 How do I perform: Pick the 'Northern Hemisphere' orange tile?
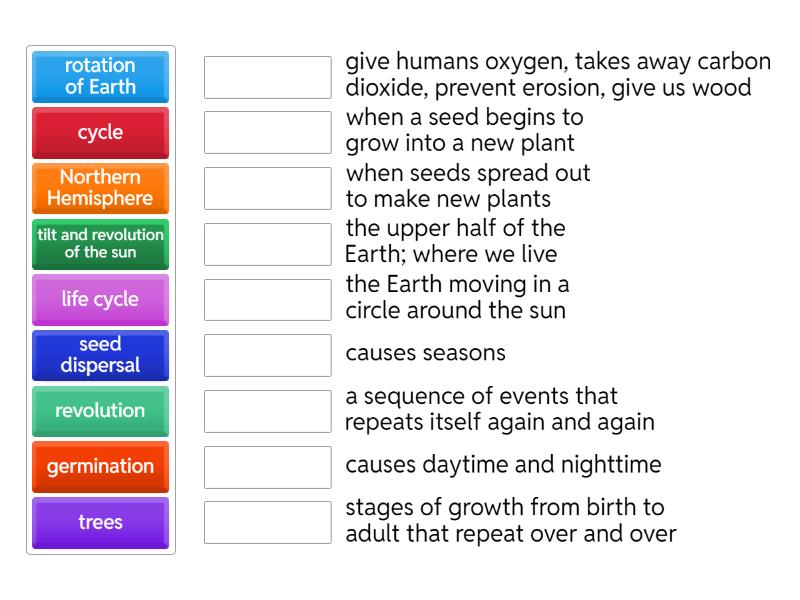tap(100, 188)
